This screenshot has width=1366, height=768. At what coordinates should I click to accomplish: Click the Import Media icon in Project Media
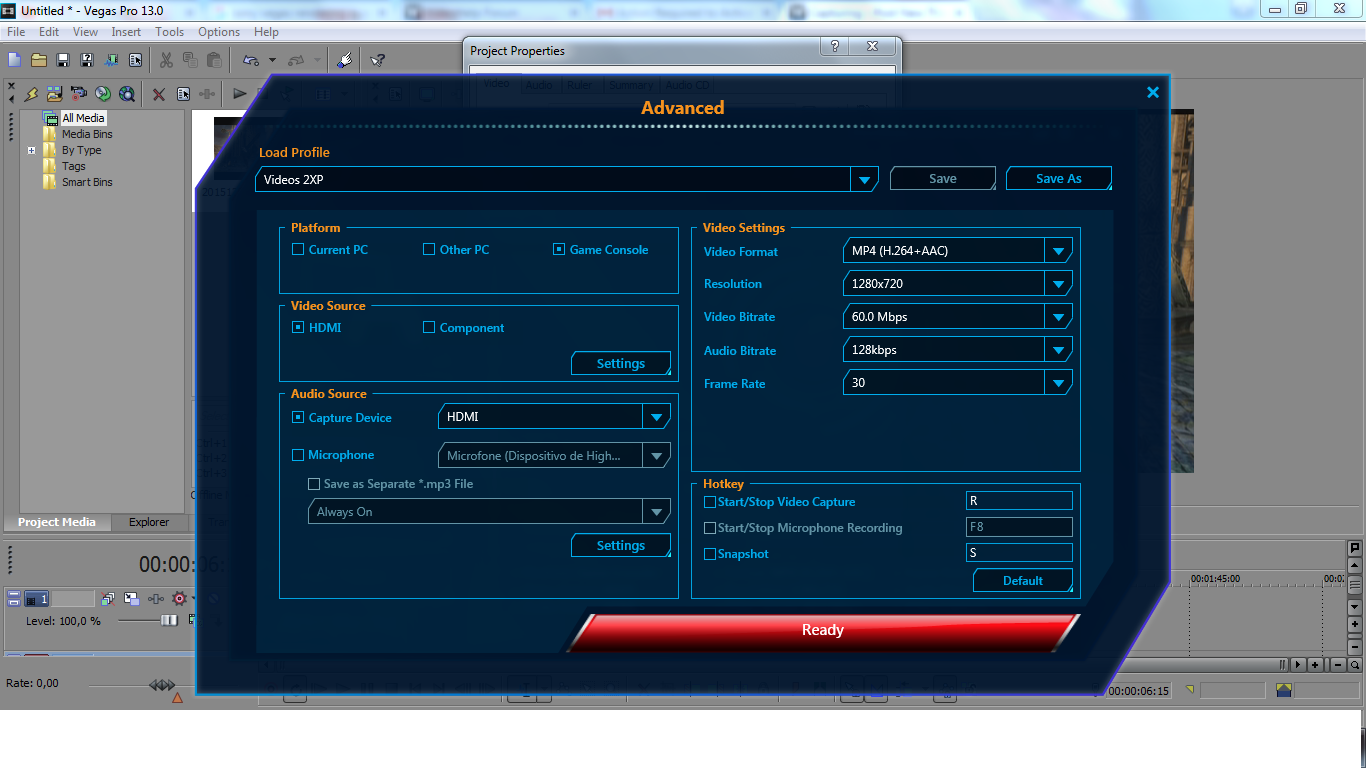[55, 94]
